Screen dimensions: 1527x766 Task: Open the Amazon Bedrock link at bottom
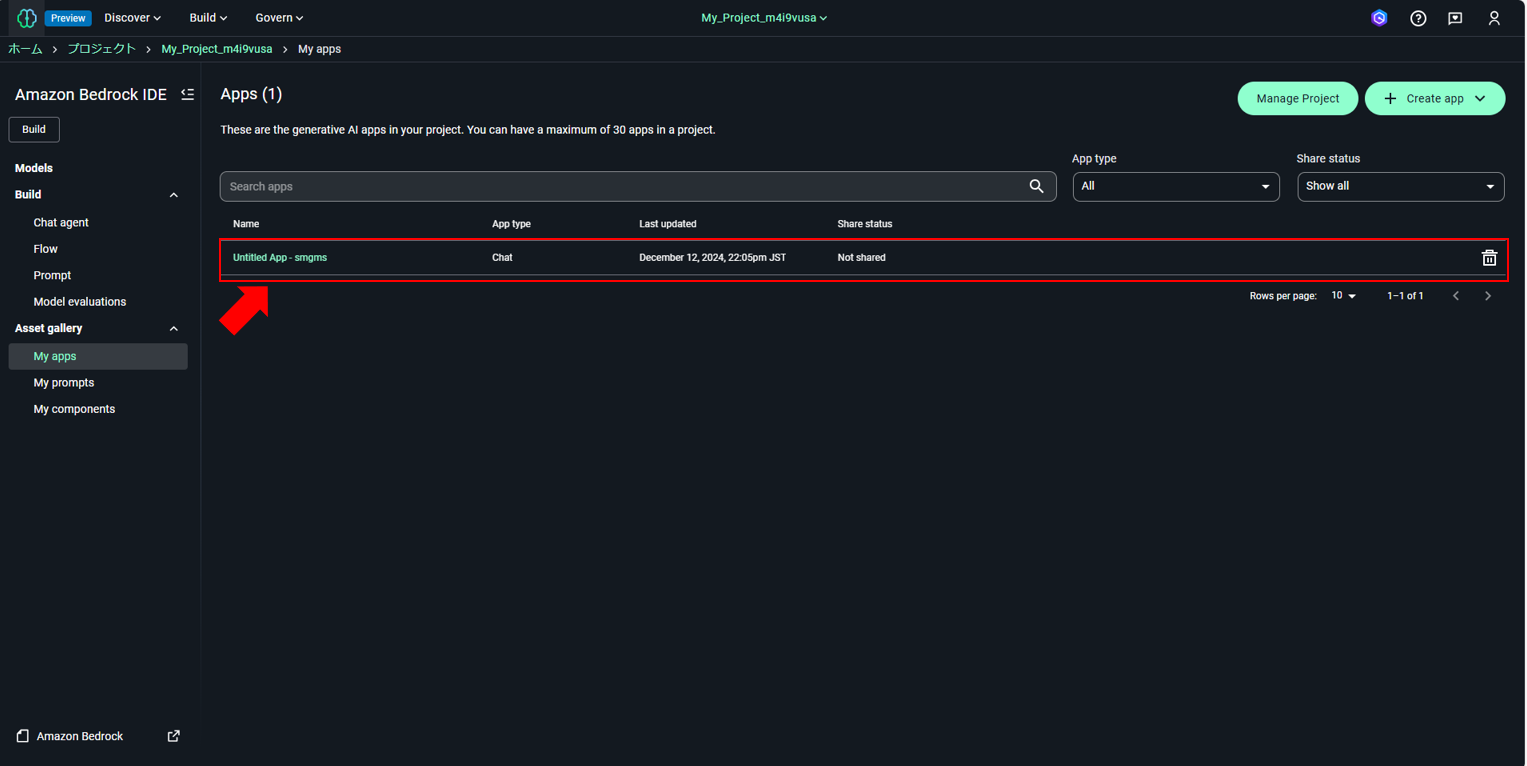[80, 736]
